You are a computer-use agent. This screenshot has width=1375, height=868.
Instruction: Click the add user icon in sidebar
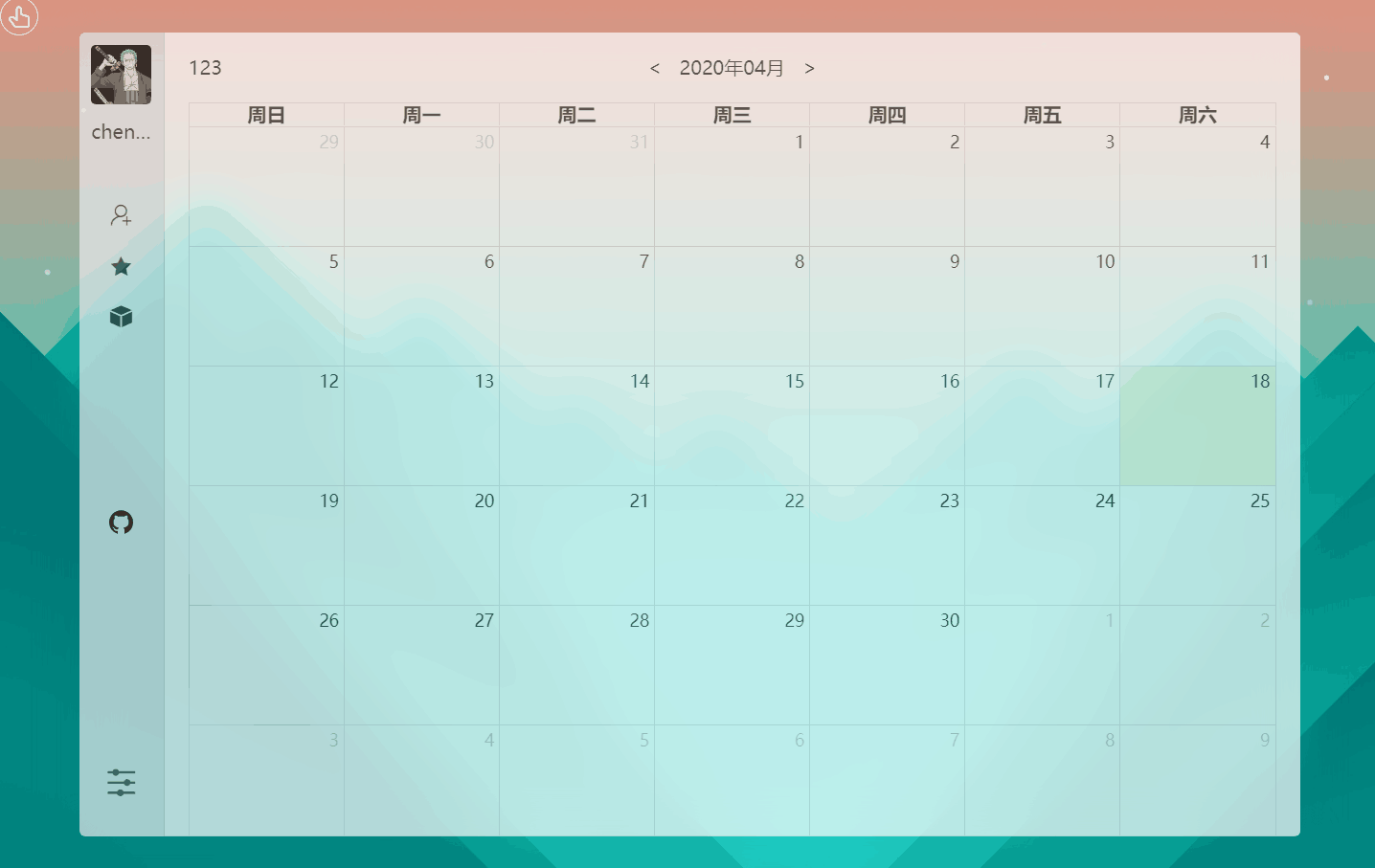[121, 215]
